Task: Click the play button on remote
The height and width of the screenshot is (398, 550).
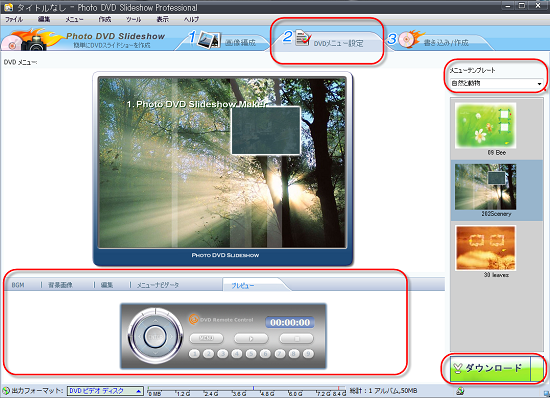Action: pyautogui.click(x=251, y=338)
